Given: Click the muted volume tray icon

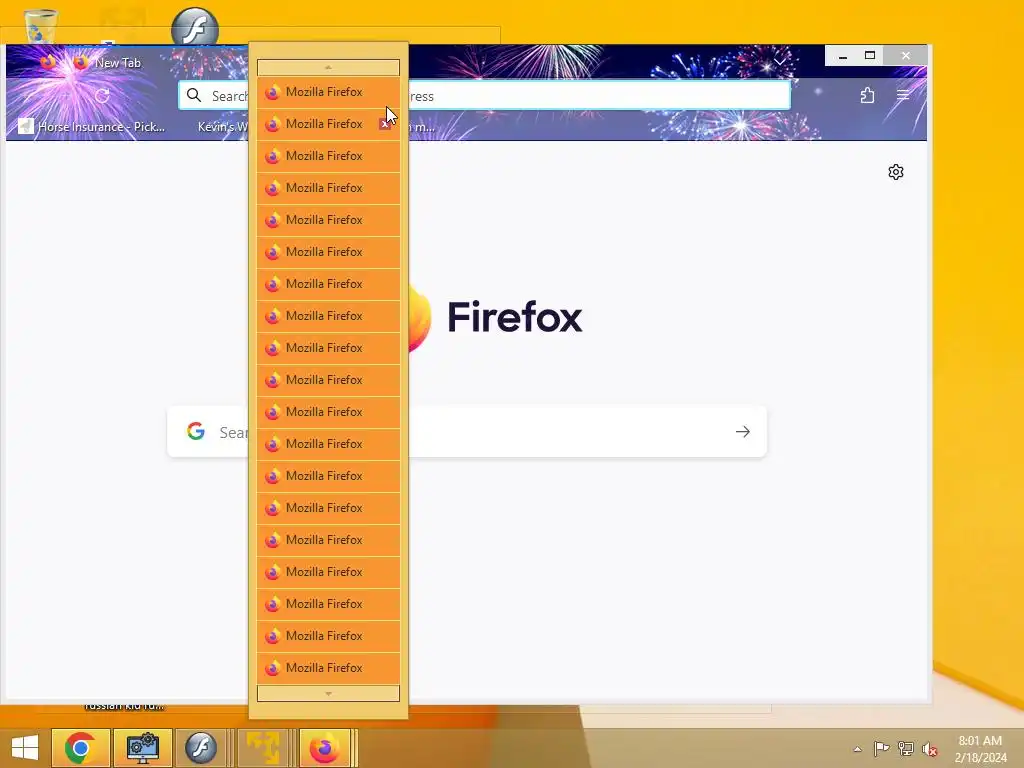Looking at the screenshot, I should pos(930,749).
